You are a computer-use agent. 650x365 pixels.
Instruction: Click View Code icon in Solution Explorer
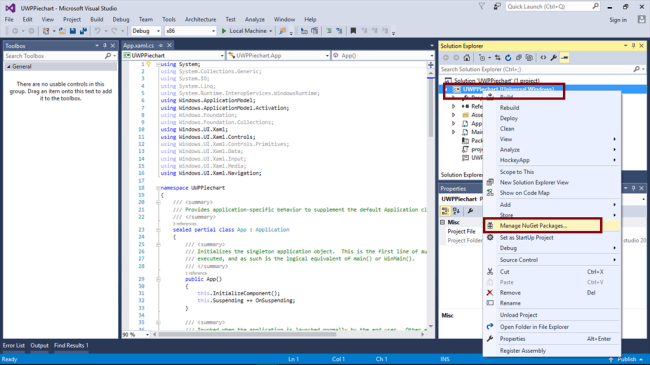coord(543,58)
